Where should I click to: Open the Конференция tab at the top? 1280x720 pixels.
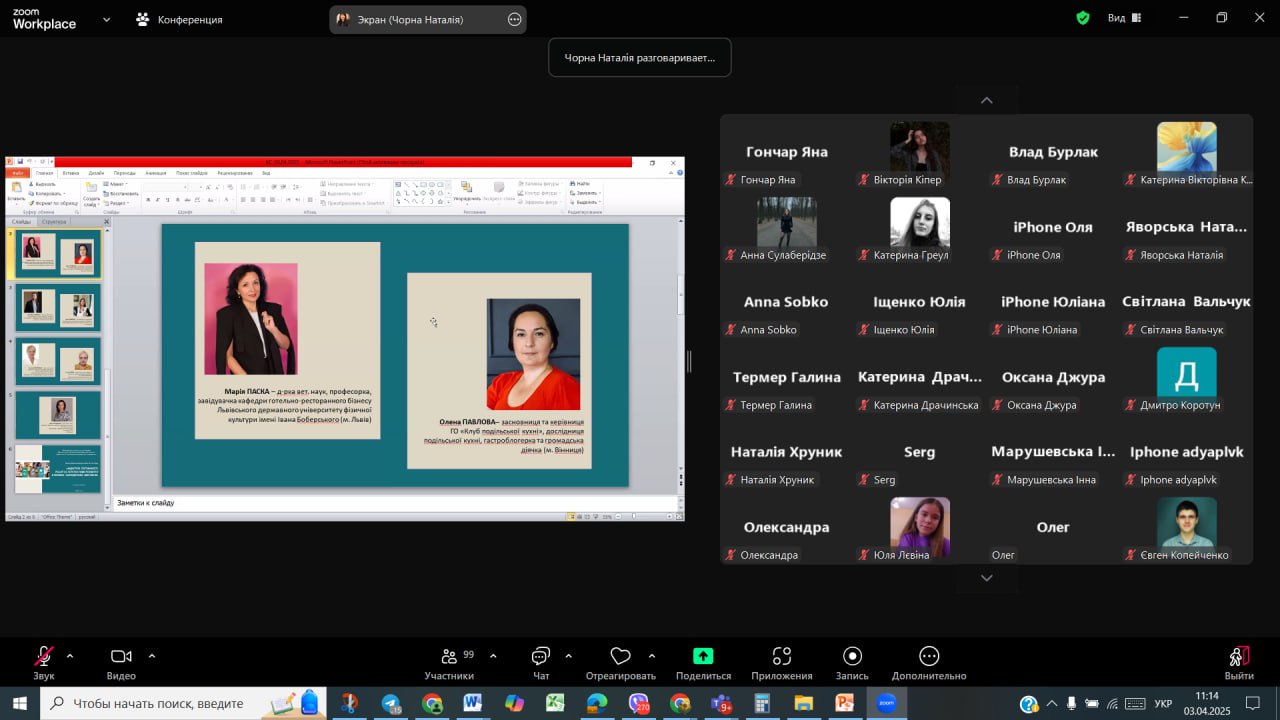click(180, 19)
